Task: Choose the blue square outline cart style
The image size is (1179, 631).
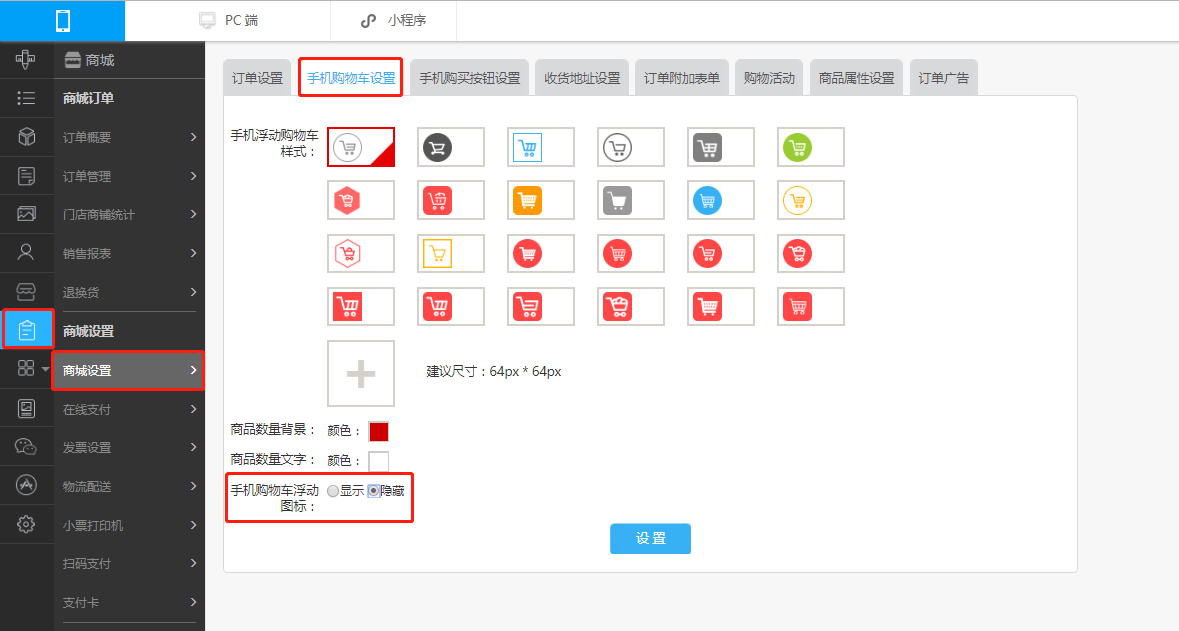Action: tap(541, 147)
